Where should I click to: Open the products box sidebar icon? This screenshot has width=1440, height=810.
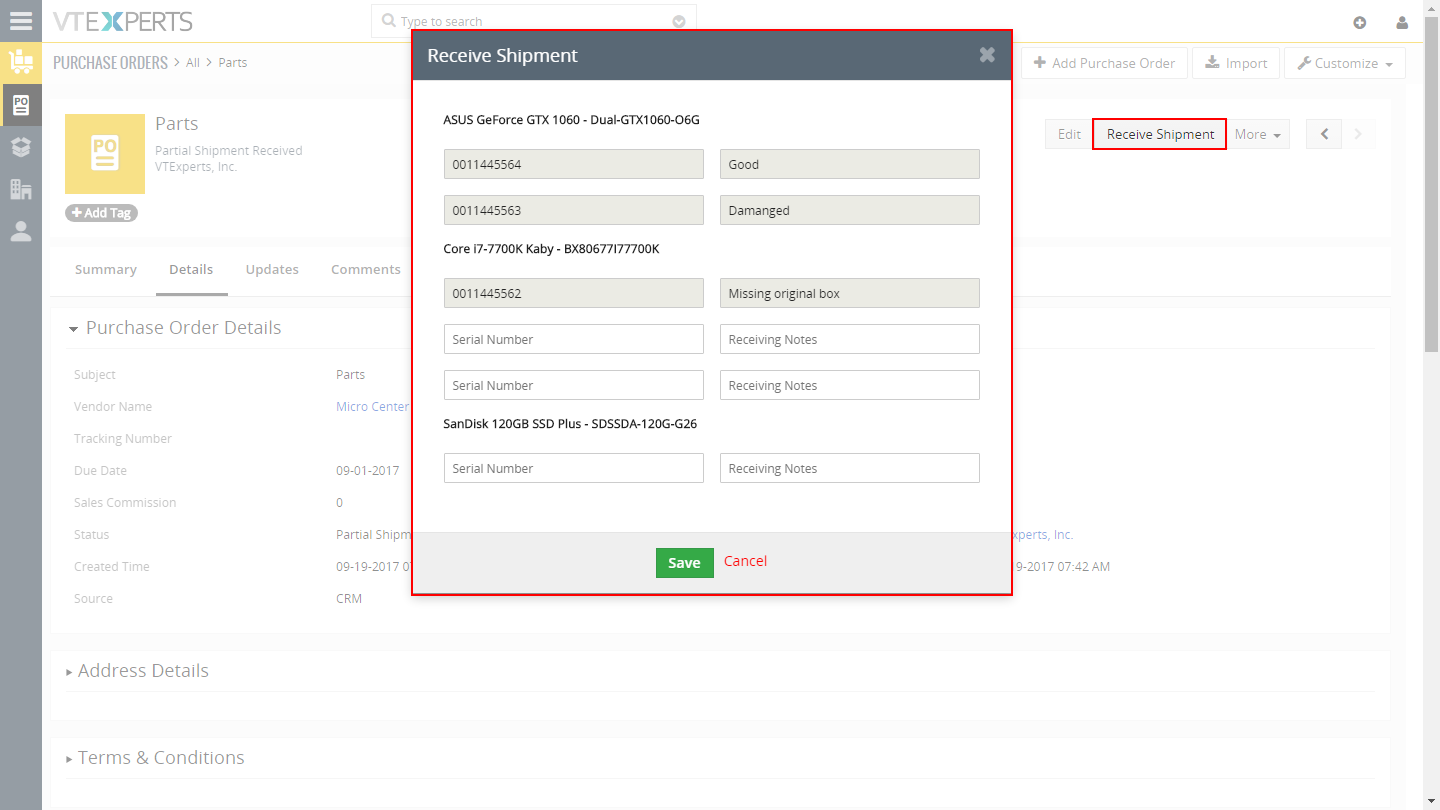21,146
